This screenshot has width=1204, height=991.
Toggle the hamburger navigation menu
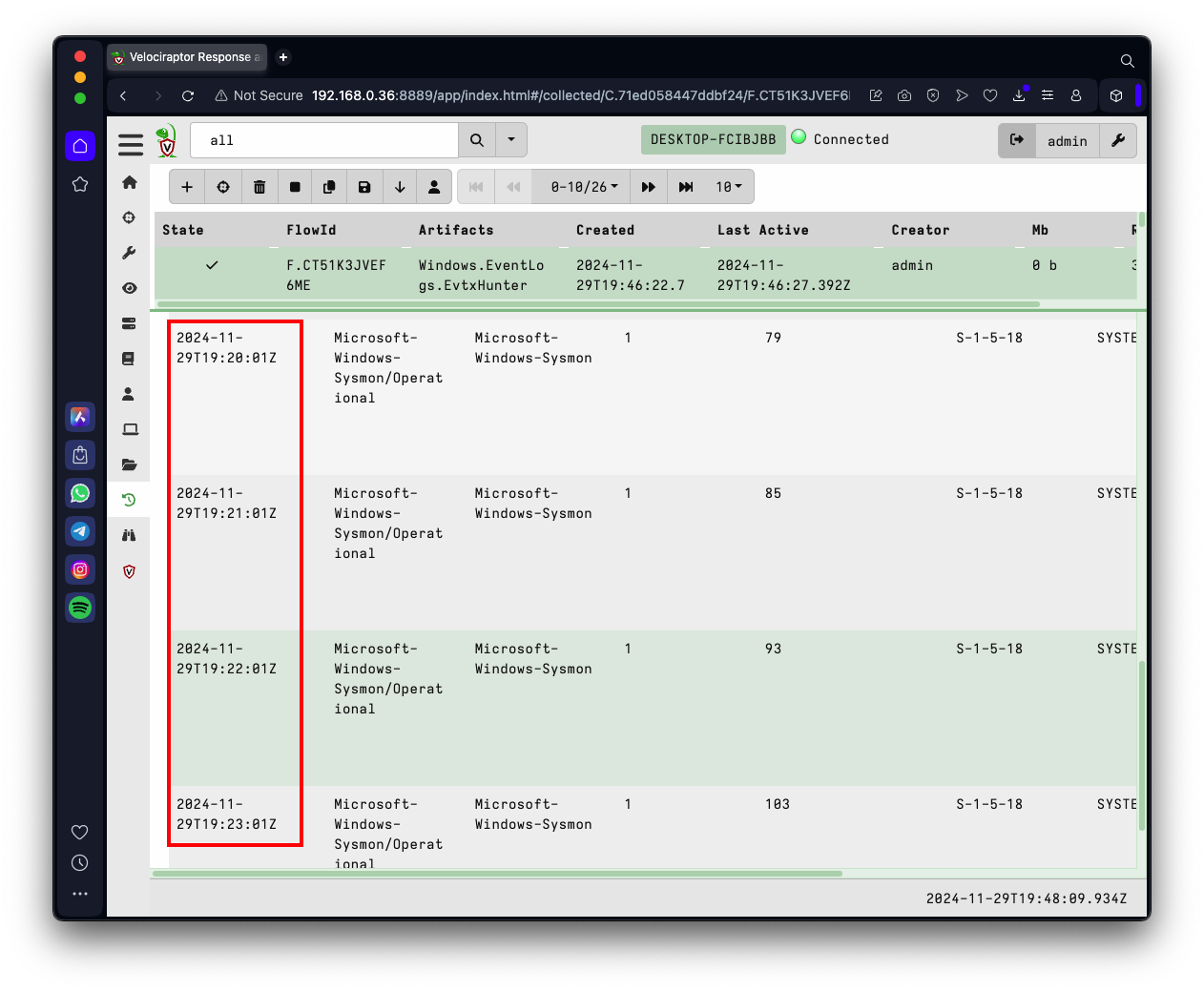click(131, 144)
